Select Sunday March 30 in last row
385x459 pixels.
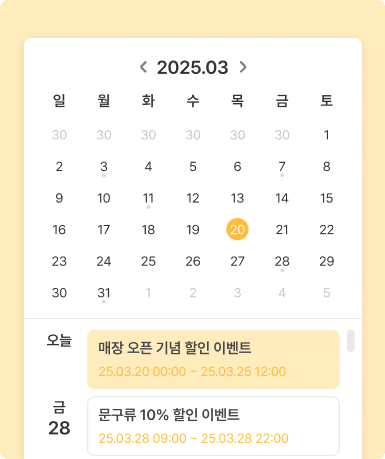[59, 293]
